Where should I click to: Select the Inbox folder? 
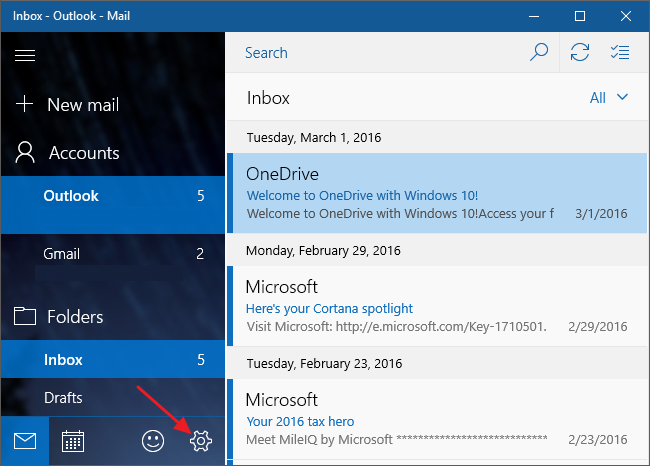(x=113, y=359)
